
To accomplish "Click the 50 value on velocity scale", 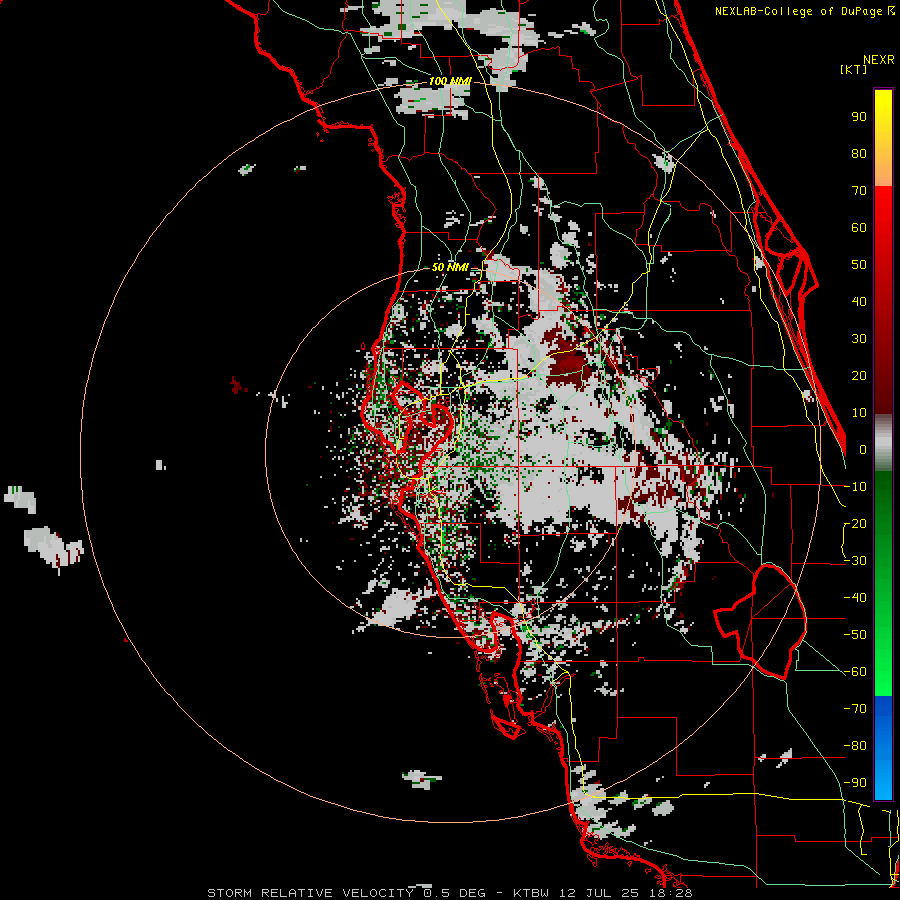I will pyautogui.click(x=859, y=265).
